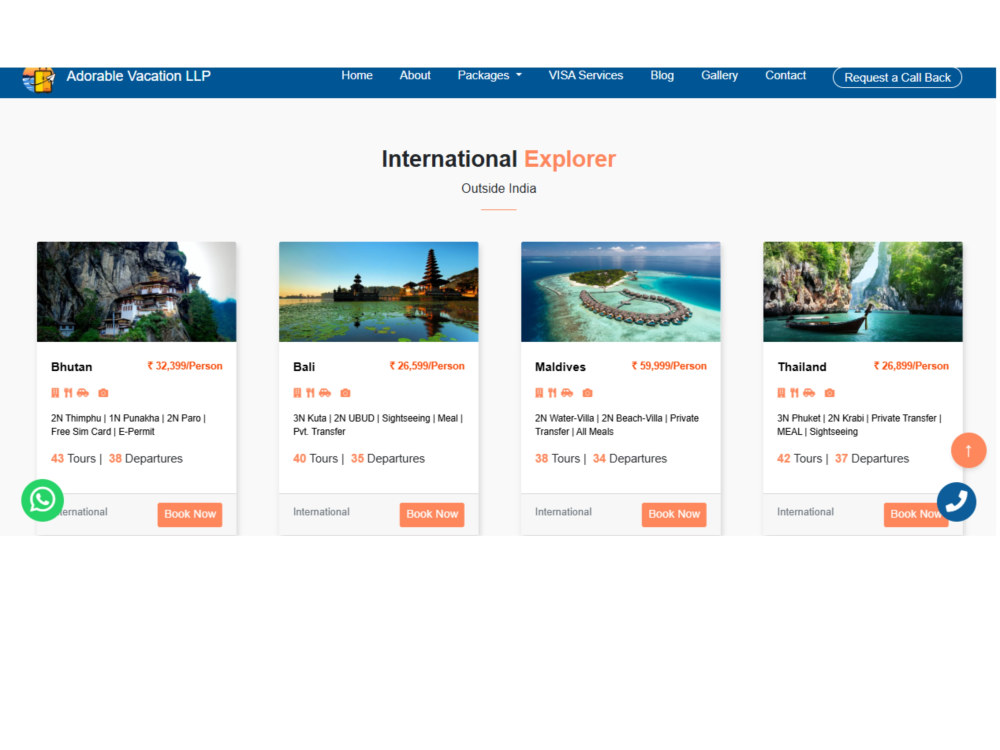Open the Contact menu item
1000x750 pixels.
coord(785,75)
